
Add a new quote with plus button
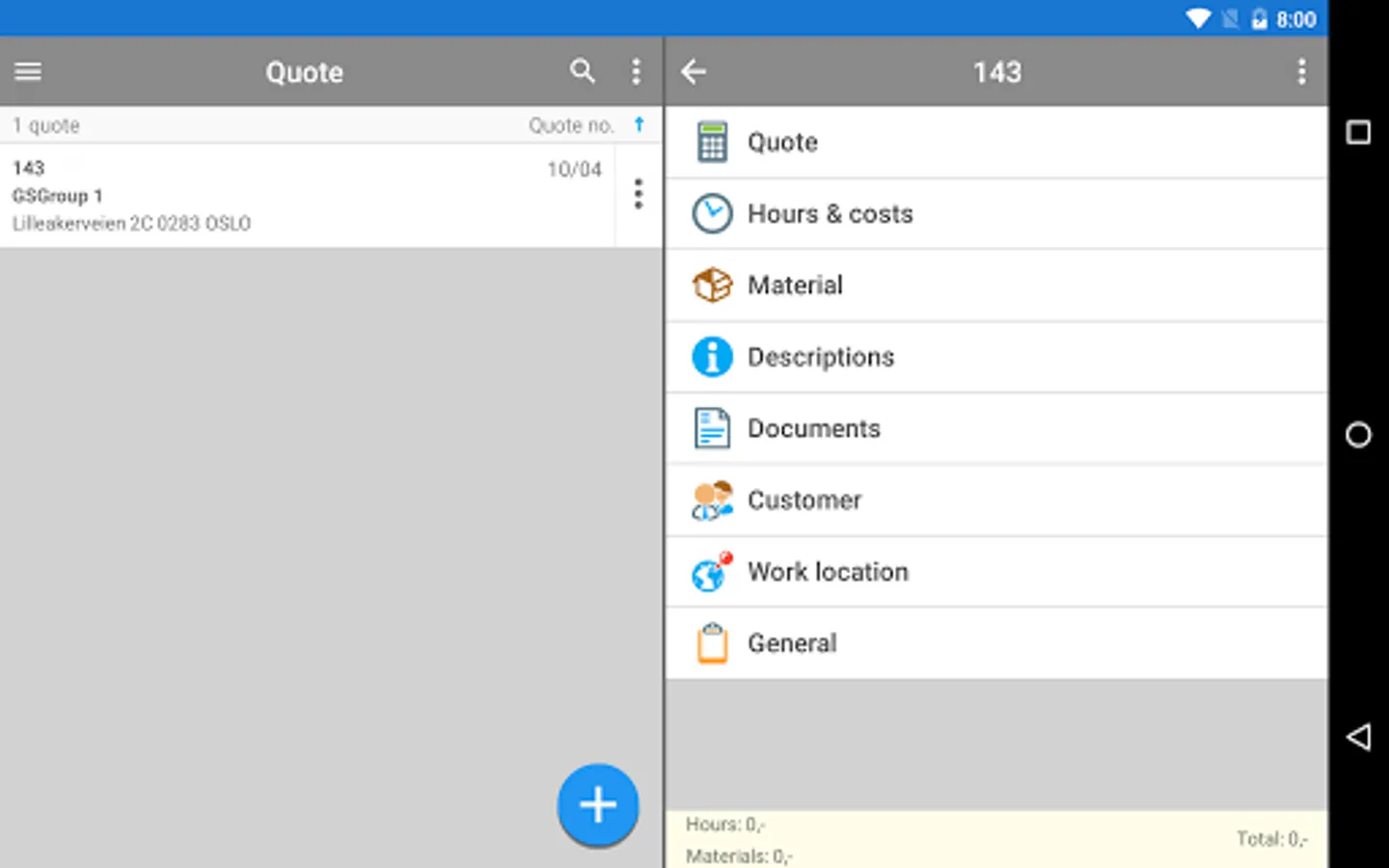tap(598, 804)
